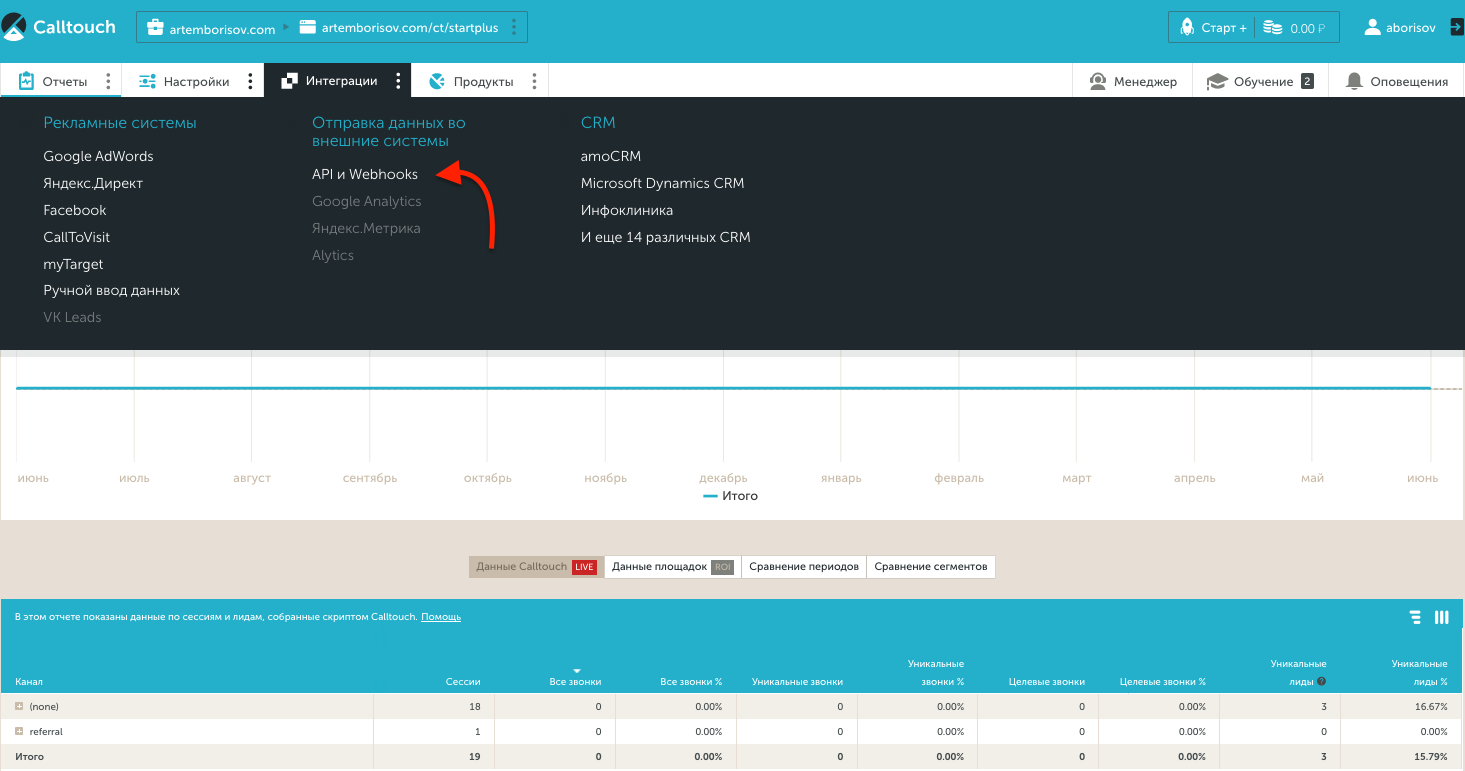The image size is (1465, 771).
Task: Open the three-dot menu beside Настройки
Action: pyautogui.click(x=250, y=81)
